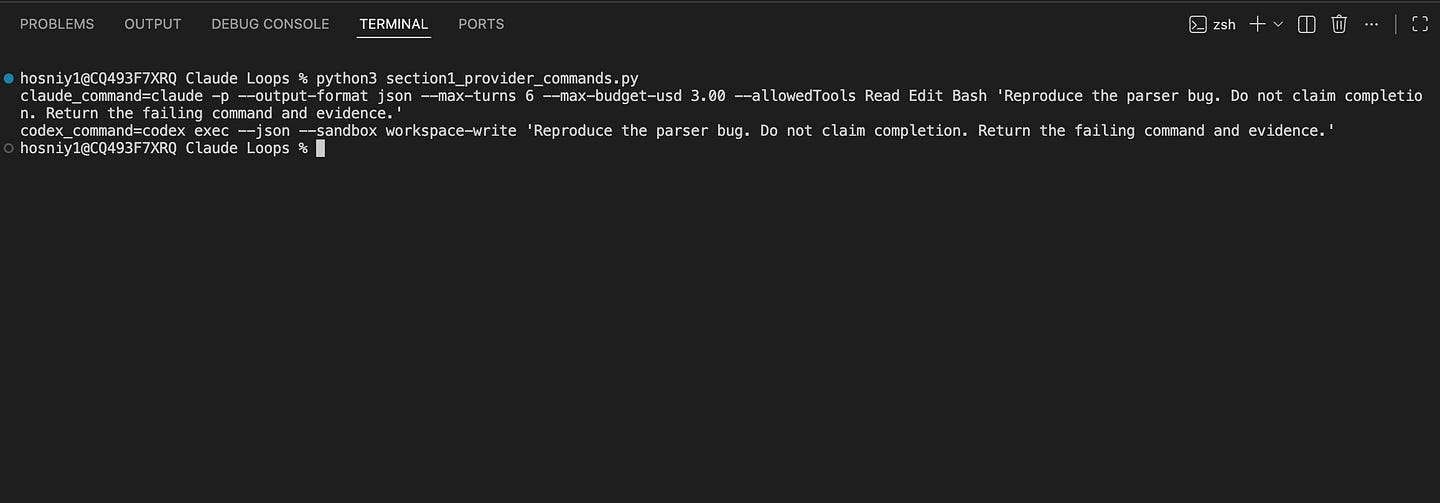
Task: Click the zsh terminal name label
Action: tap(1225, 25)
